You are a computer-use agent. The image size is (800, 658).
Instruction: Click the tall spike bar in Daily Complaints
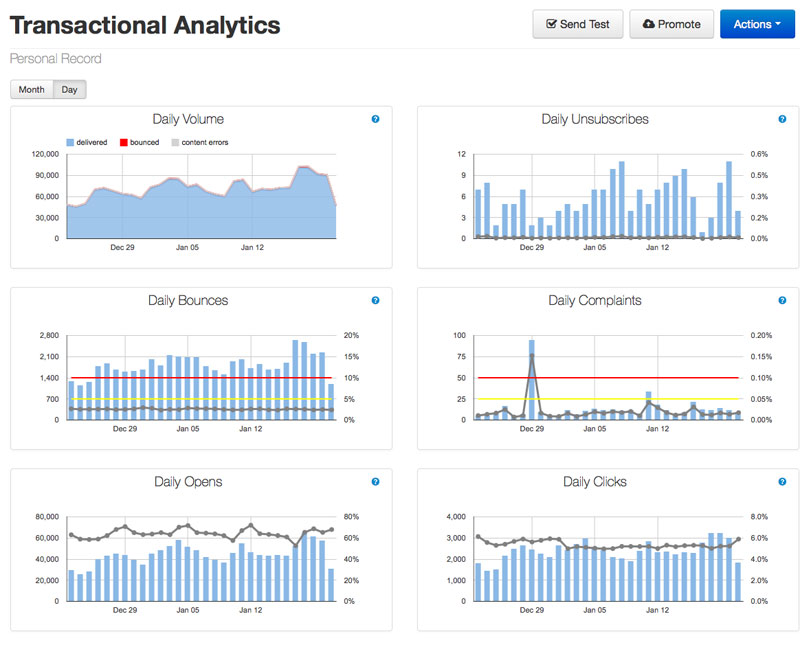[531, 380]
